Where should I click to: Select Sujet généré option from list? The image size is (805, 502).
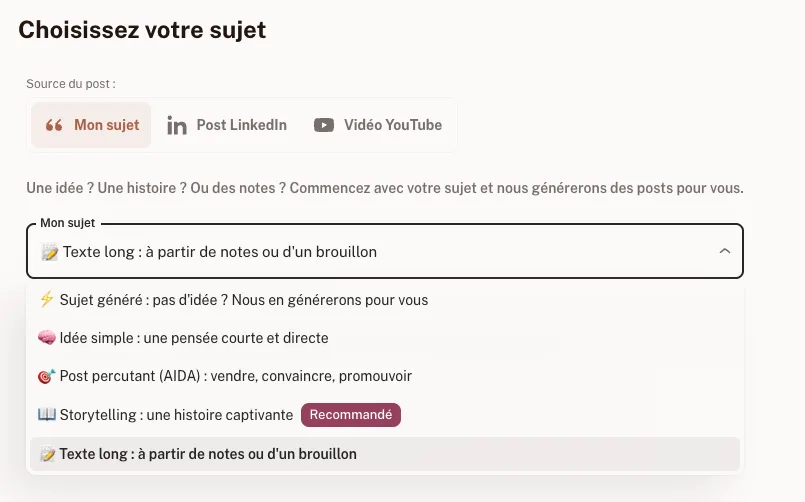(385, 300)
